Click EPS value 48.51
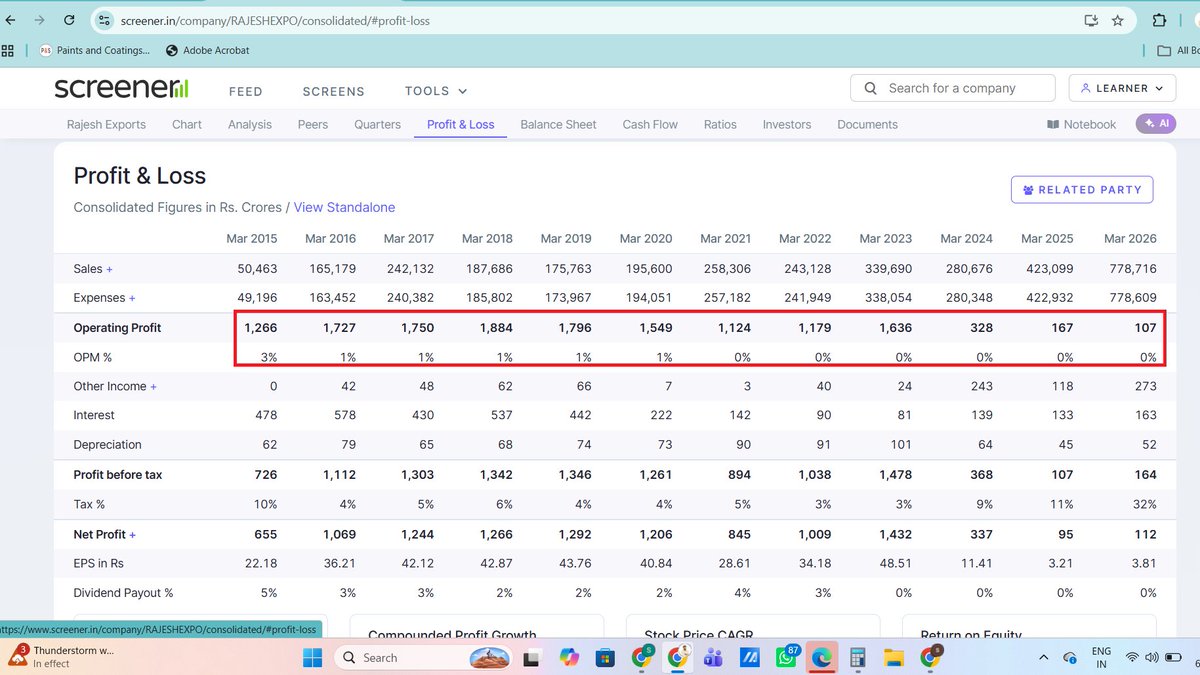Image resolution: width=1200 pixels, height=675 pixels. coord(895,564)
